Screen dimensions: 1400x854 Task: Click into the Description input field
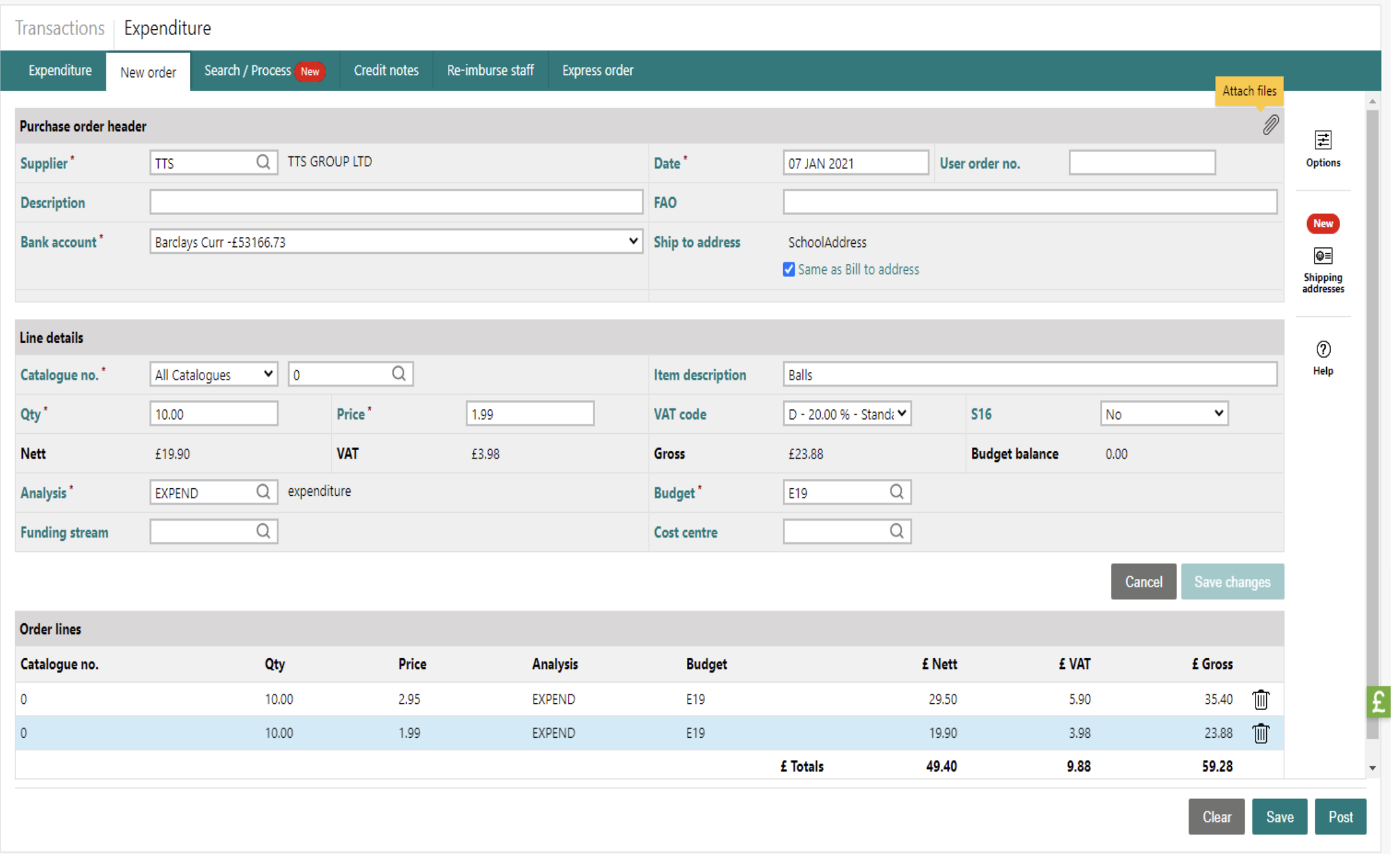point(396,203)
